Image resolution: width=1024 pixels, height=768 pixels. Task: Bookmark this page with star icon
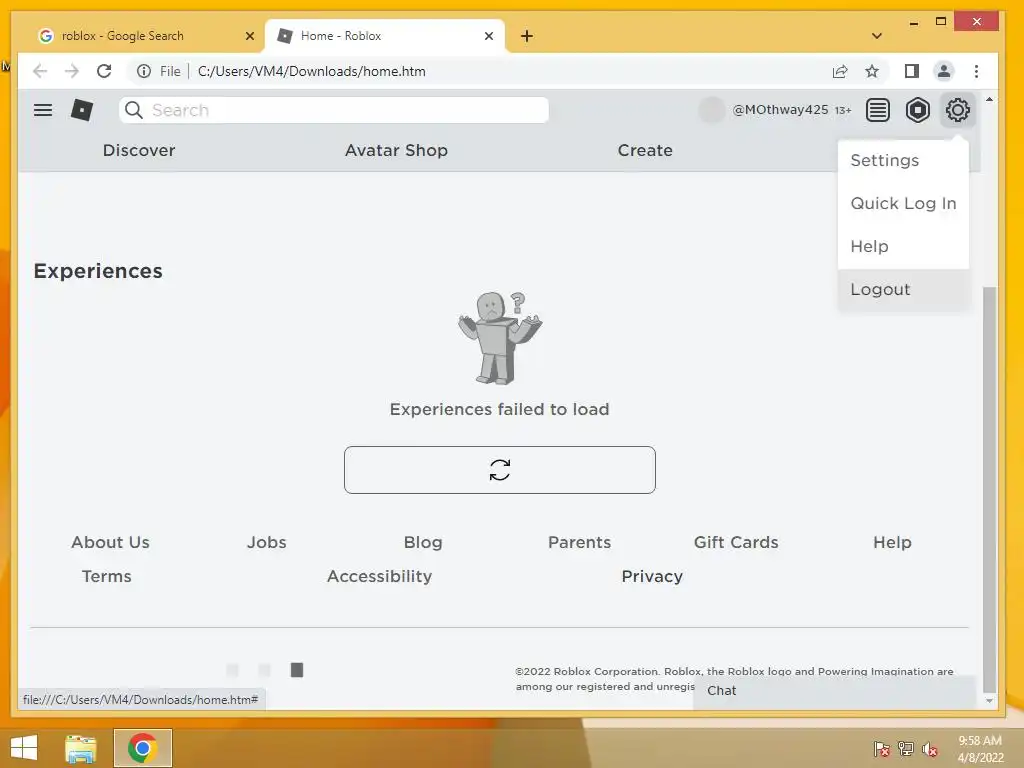(x=872, y=71)
